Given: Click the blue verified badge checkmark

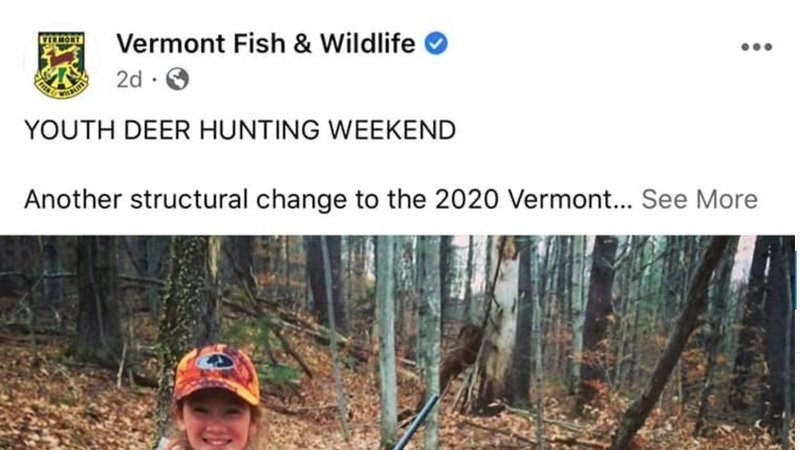Looking at the screenshot, I should click(x=436, y=44).
